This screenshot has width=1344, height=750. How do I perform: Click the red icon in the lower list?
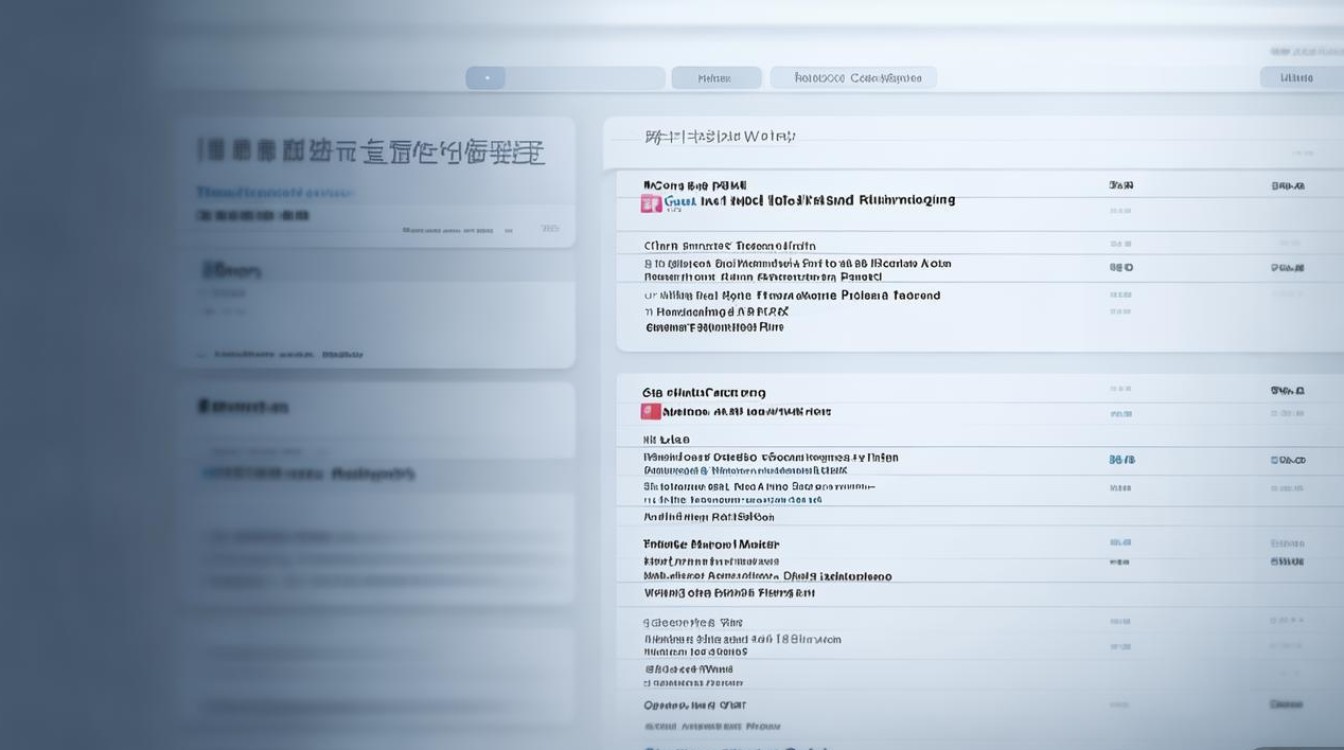coord(651,411)
